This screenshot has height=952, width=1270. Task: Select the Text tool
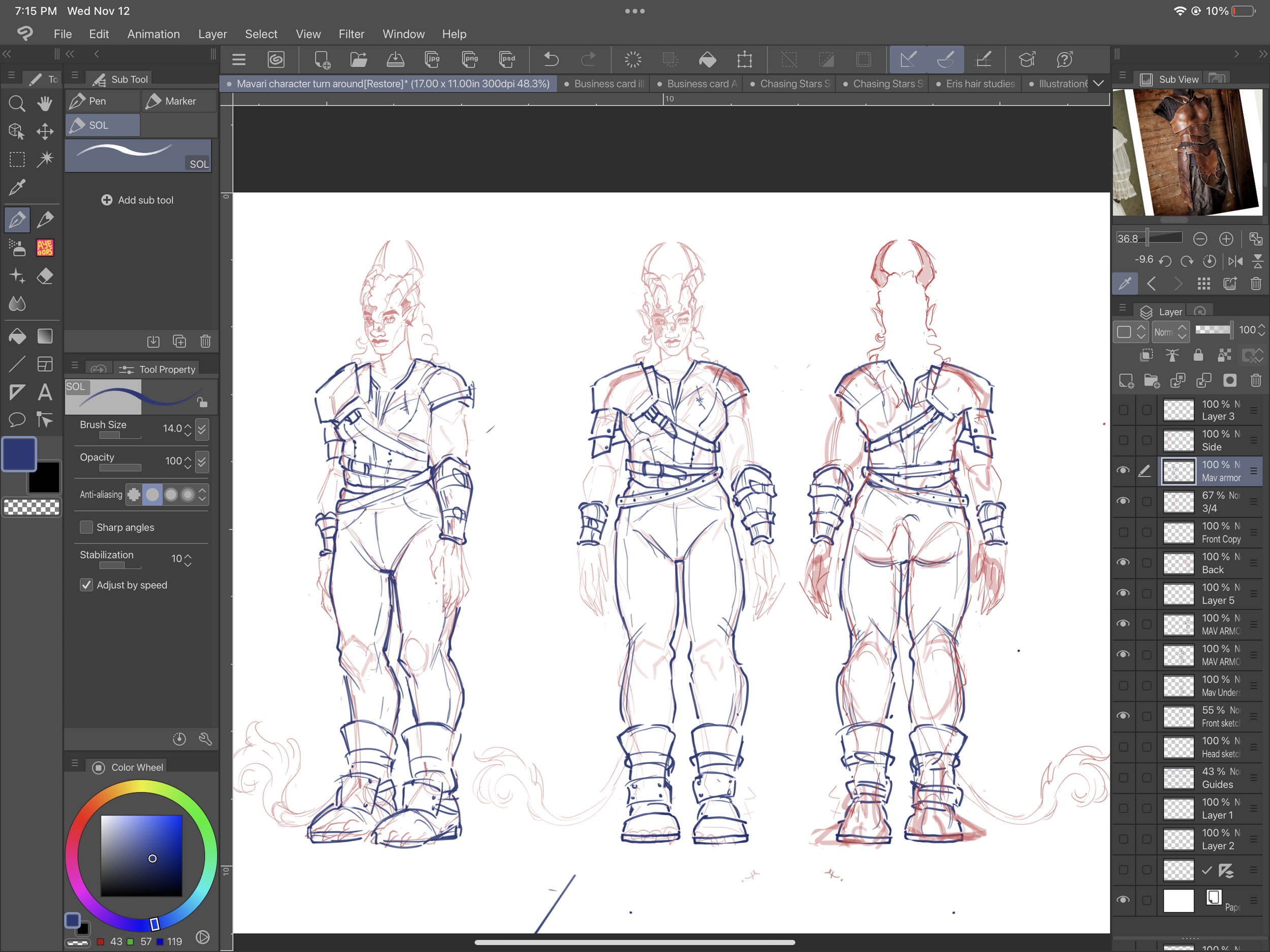tap(45, 392)
